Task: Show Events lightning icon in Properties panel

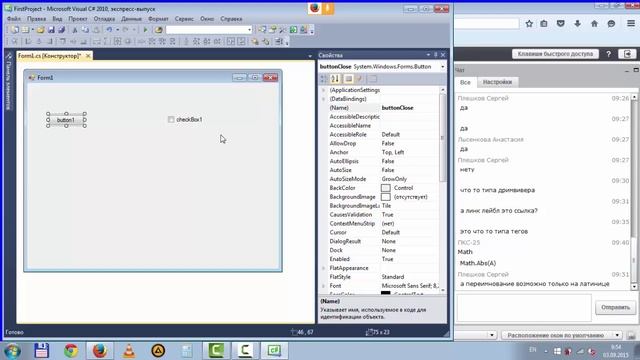Action: click(359, 79)
